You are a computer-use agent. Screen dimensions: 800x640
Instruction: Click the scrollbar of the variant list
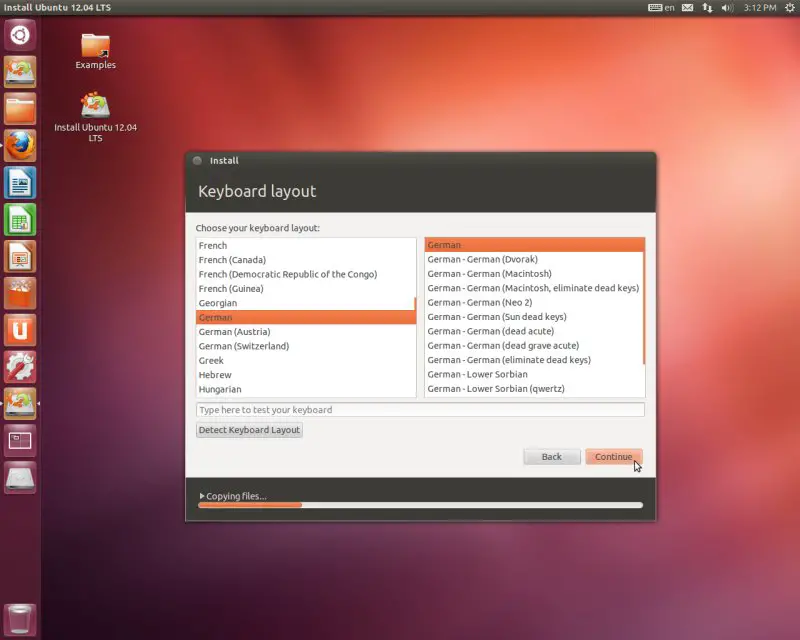pos(644,301)
